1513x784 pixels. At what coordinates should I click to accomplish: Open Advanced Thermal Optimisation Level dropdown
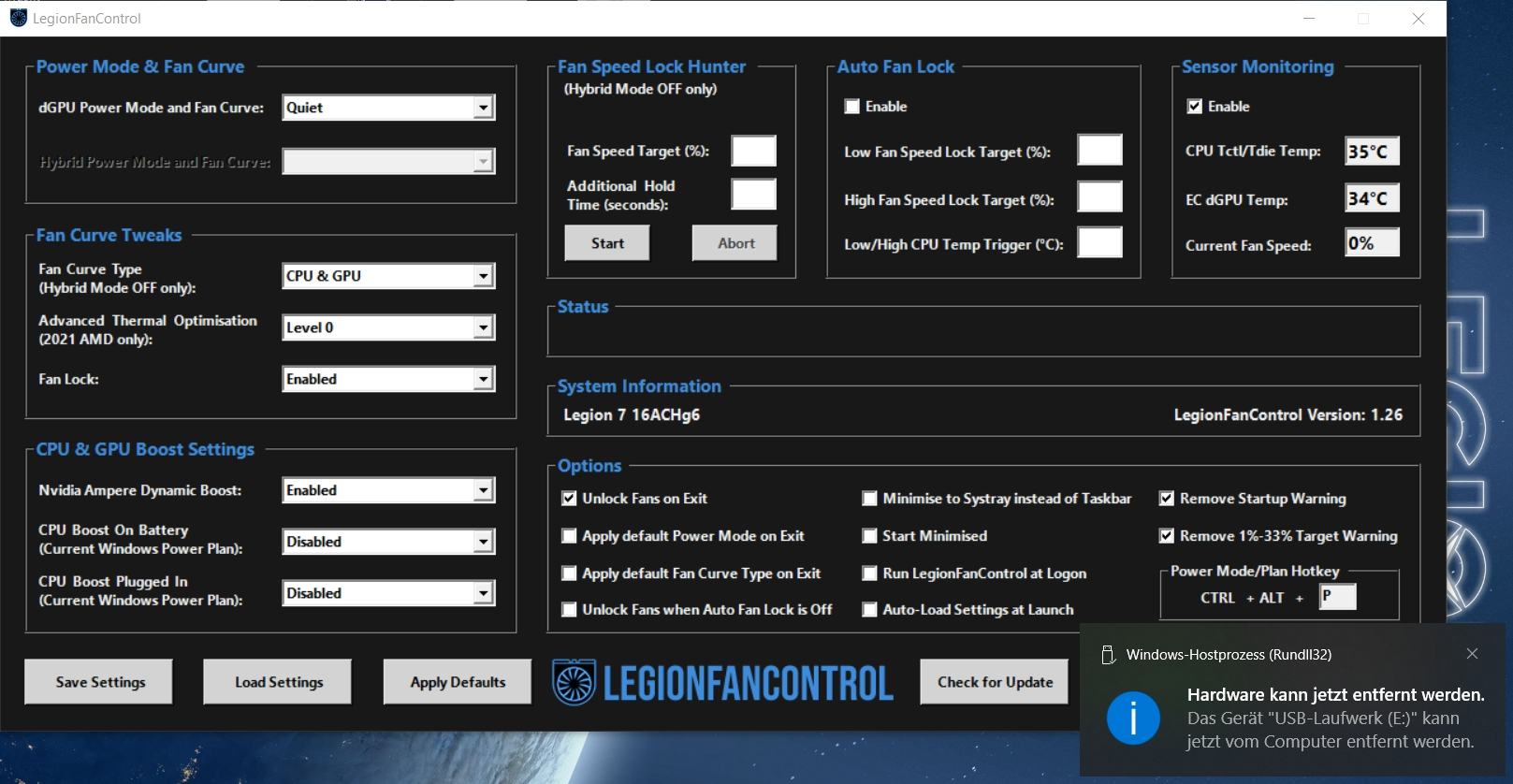point(388,327)
